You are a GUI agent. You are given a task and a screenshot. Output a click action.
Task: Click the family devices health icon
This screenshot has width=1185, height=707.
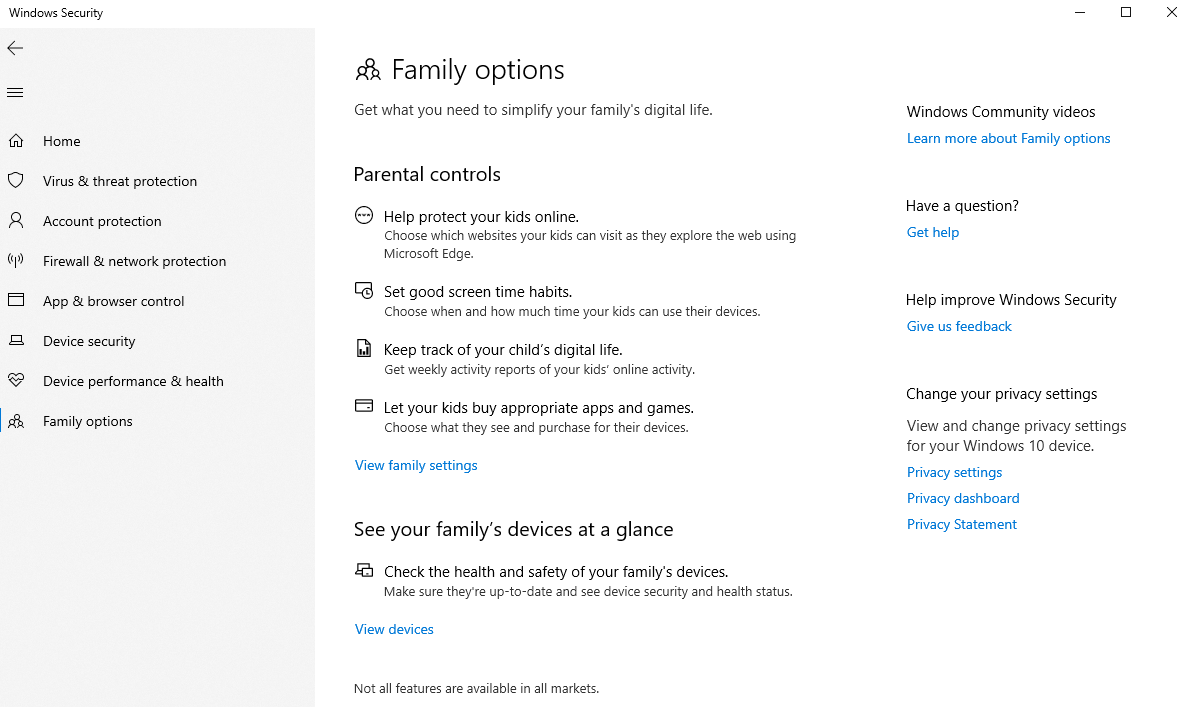pyautogui.click(x=363, y=570)
